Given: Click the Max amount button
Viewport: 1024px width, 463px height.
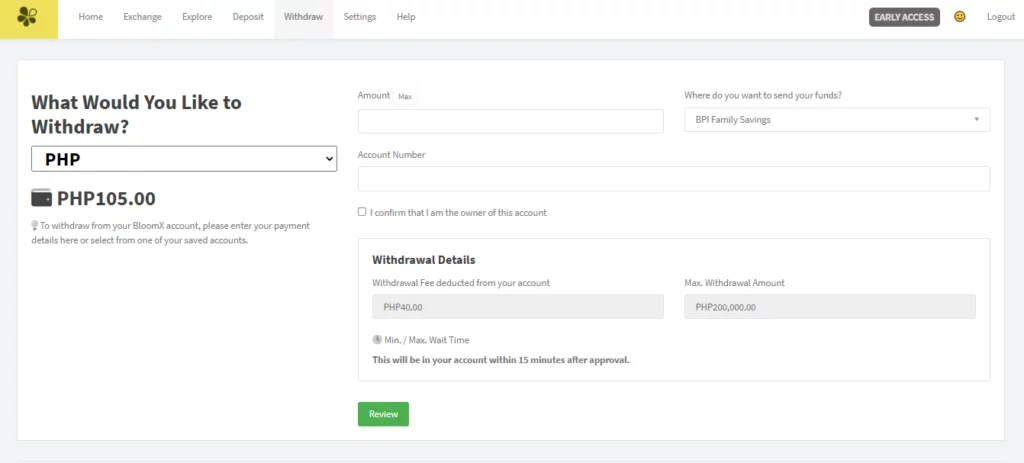Looking at the screenshot, I should point(405,96).
